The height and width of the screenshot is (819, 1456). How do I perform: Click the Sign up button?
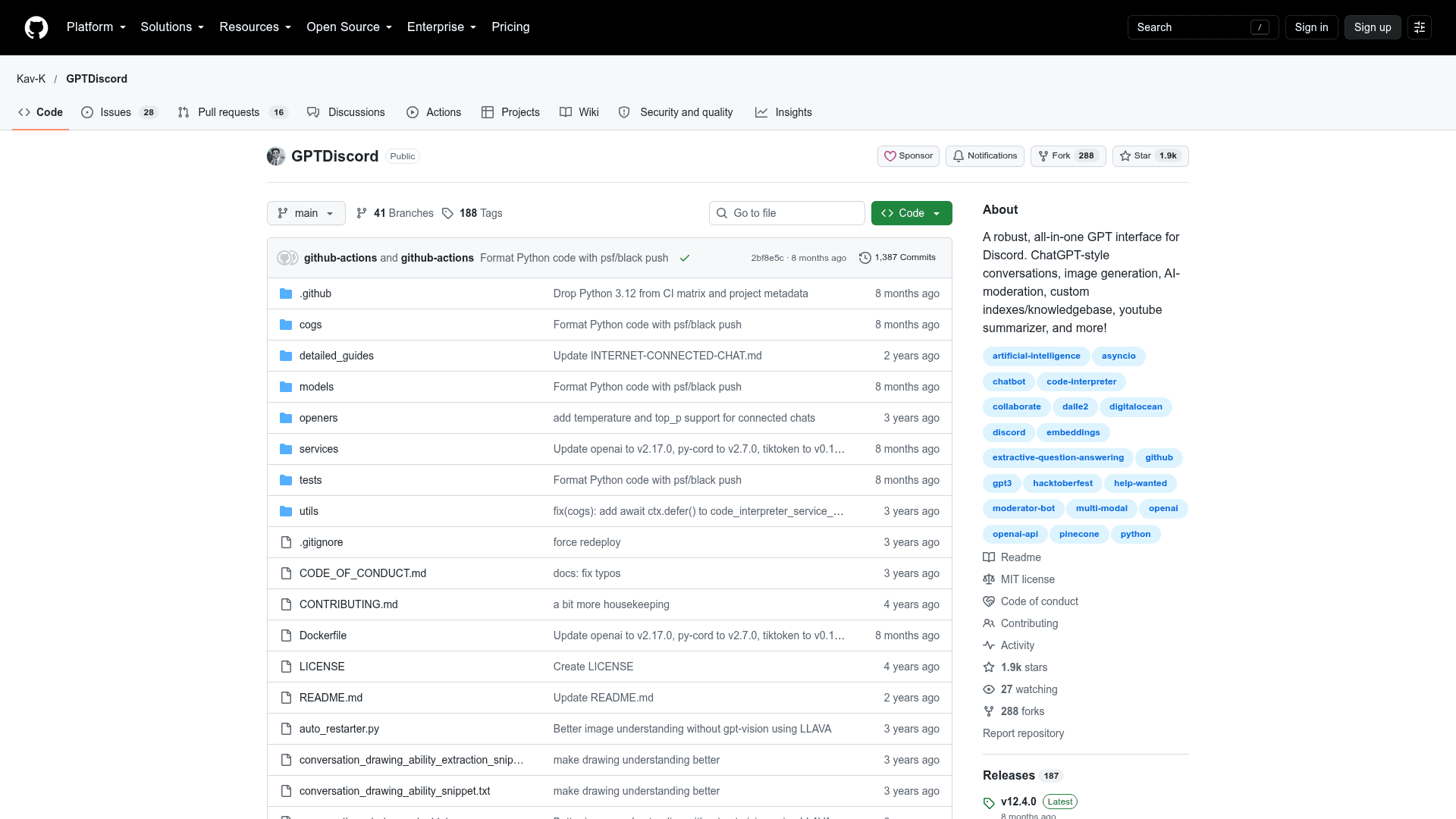(1373, 27)
